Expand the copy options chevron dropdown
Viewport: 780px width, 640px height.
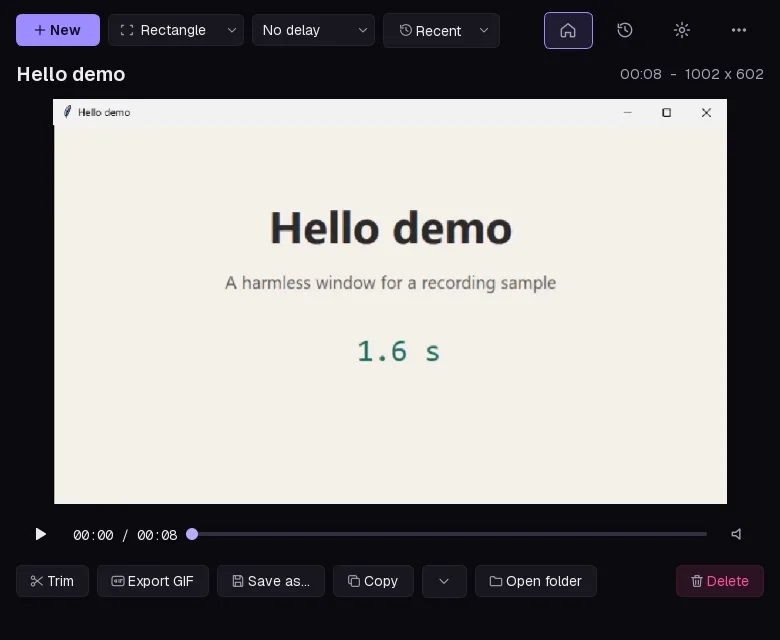tap(444, 581)
